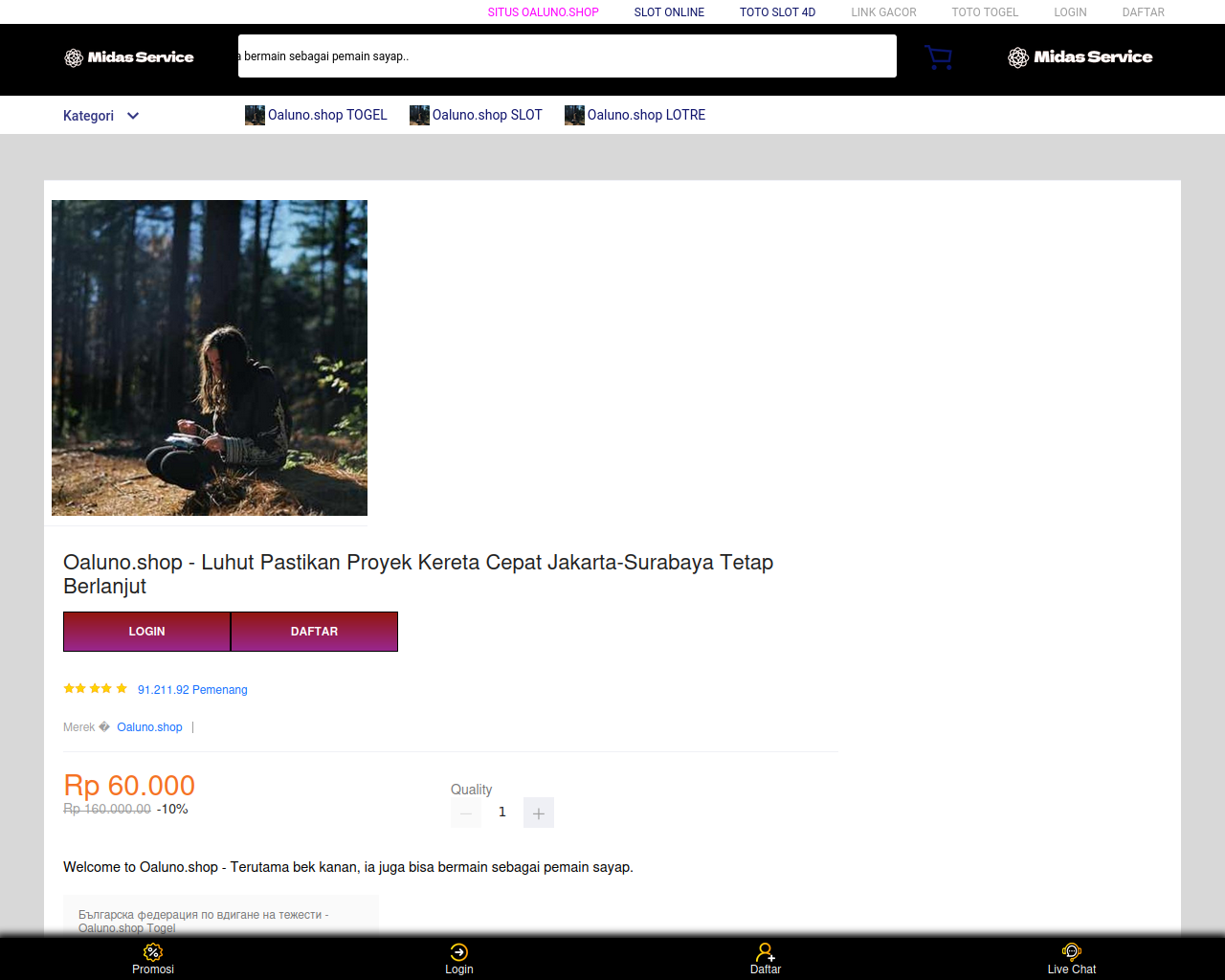Open Live Chat in bottom bar
1225x980 pixels.
(x=1072, y=959)
